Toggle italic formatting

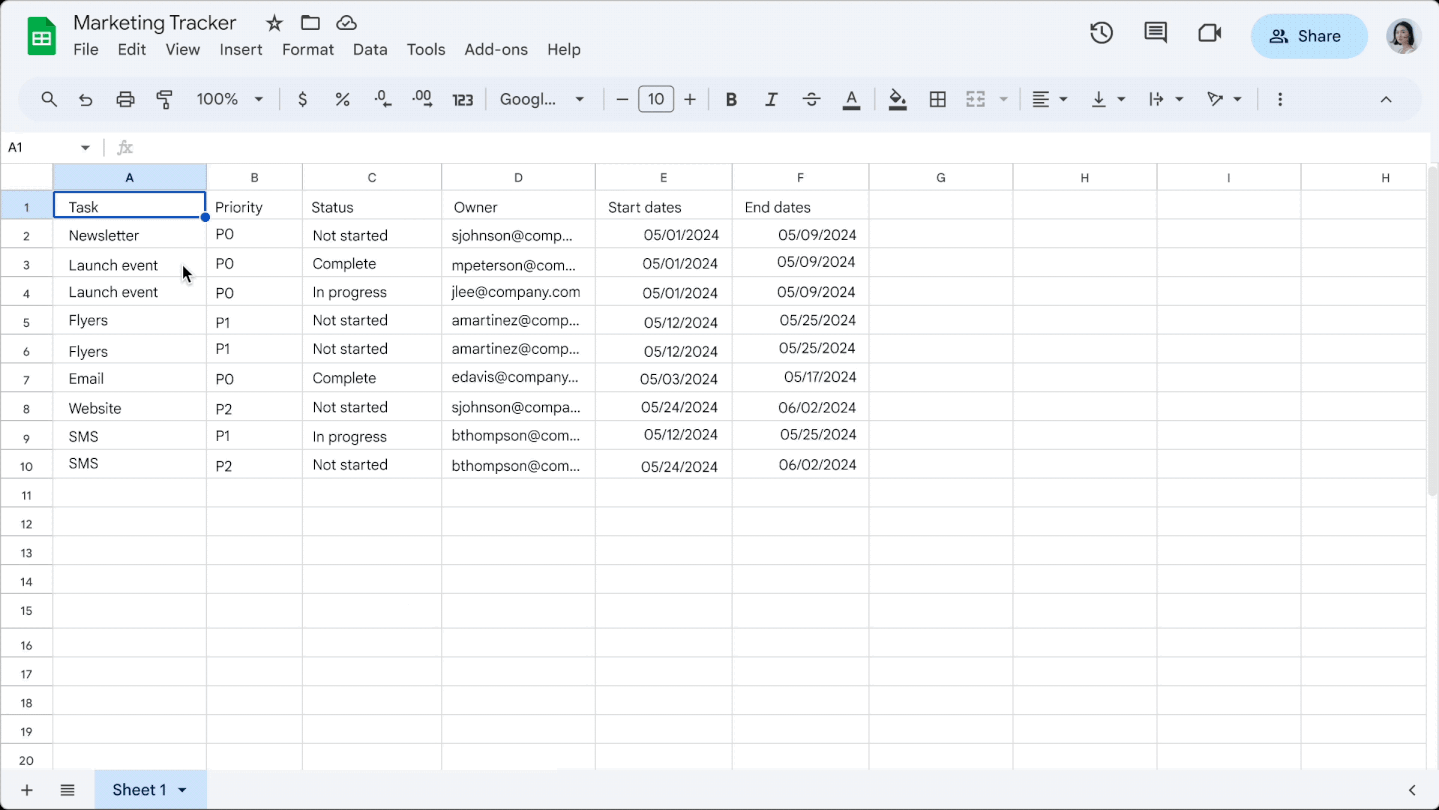(771, 99)
